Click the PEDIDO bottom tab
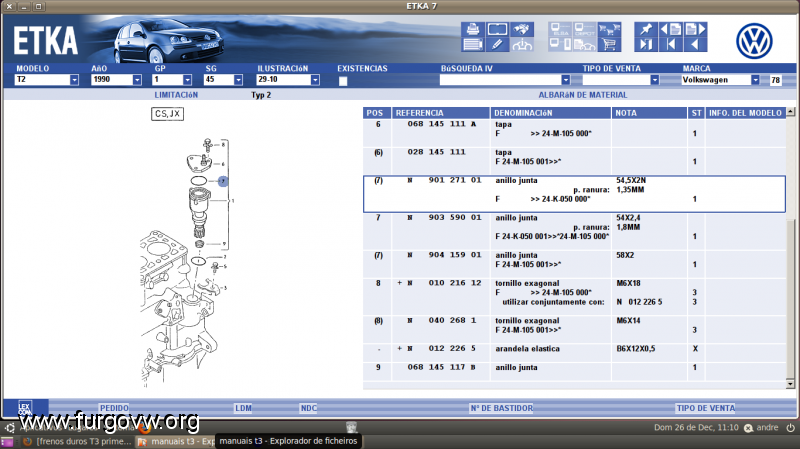This screenshot has width=800, height=449. [114, 408]
